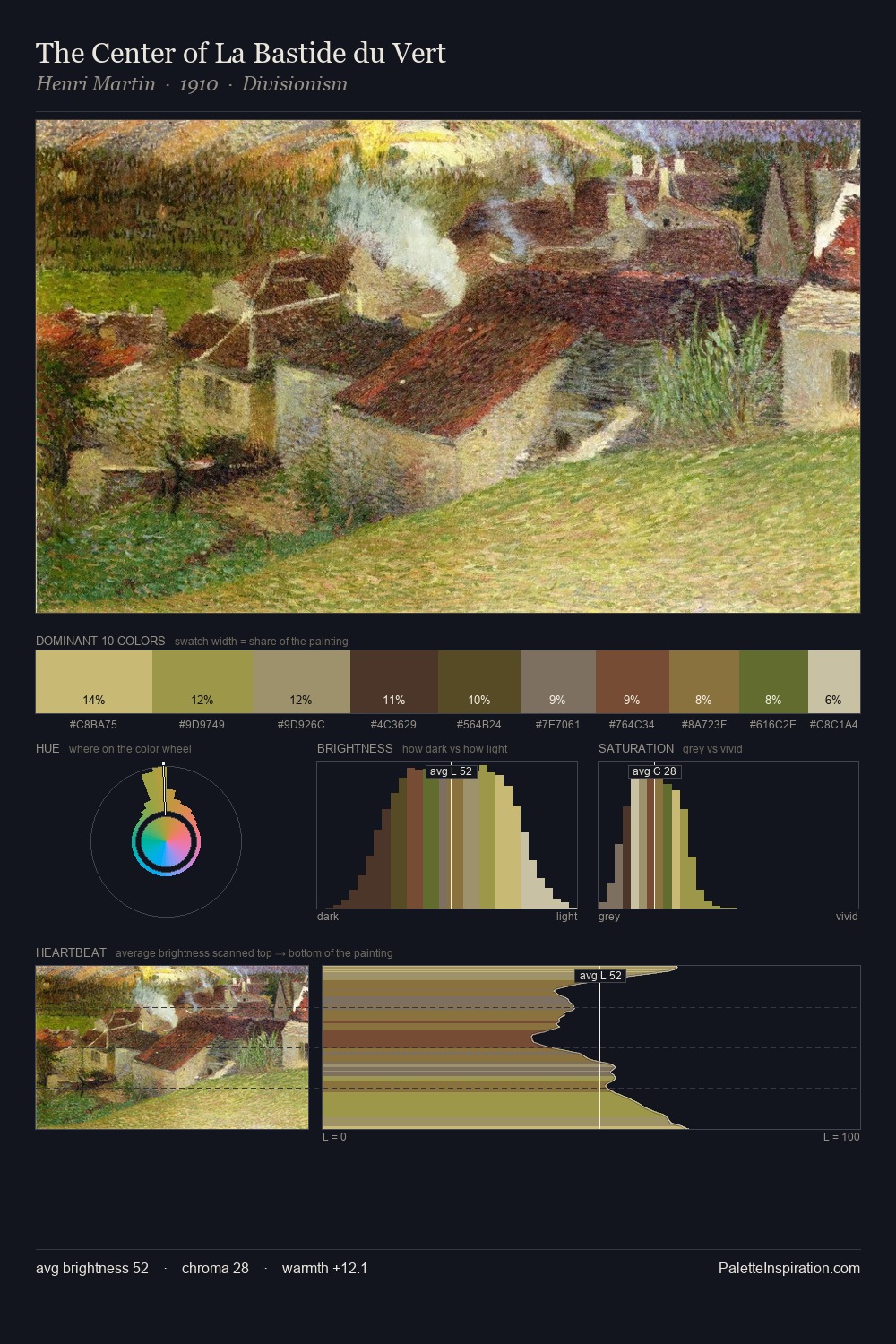Click the pale 6% swatch #C8C1A4

click(x=834, y=682)
